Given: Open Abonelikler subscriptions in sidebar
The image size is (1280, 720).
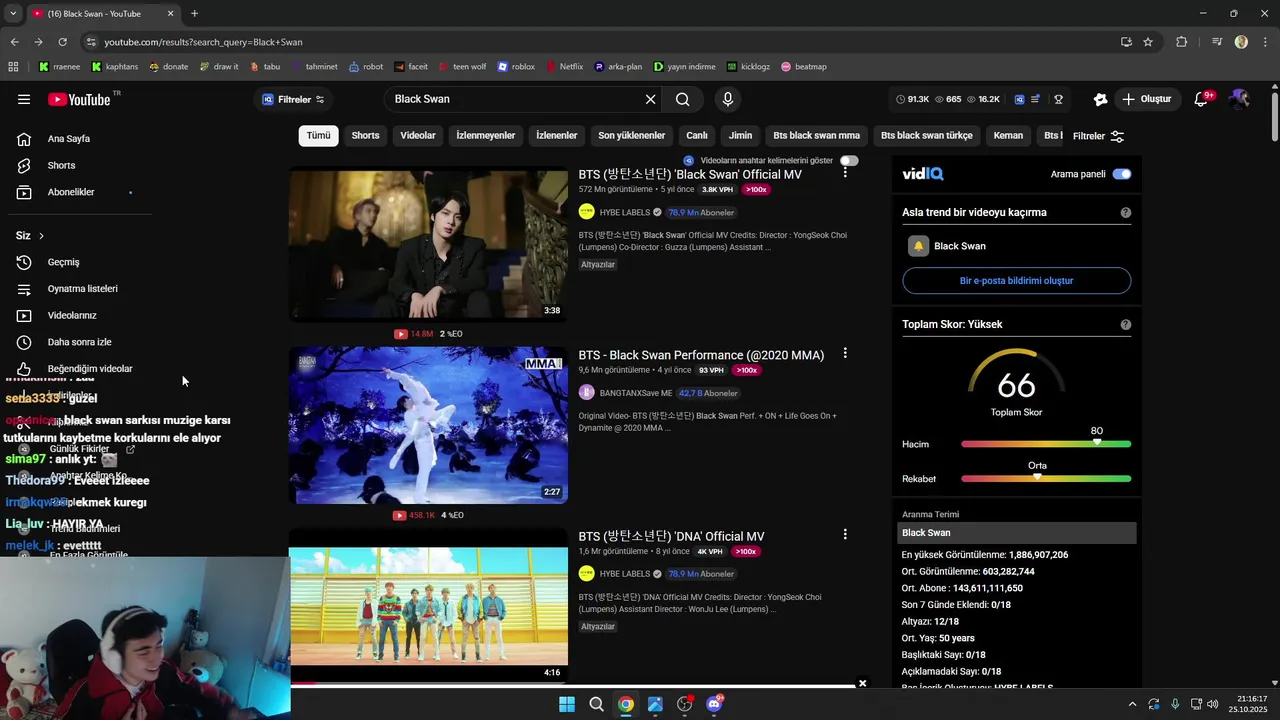Looking at the screenshot, I should point(71,192).
